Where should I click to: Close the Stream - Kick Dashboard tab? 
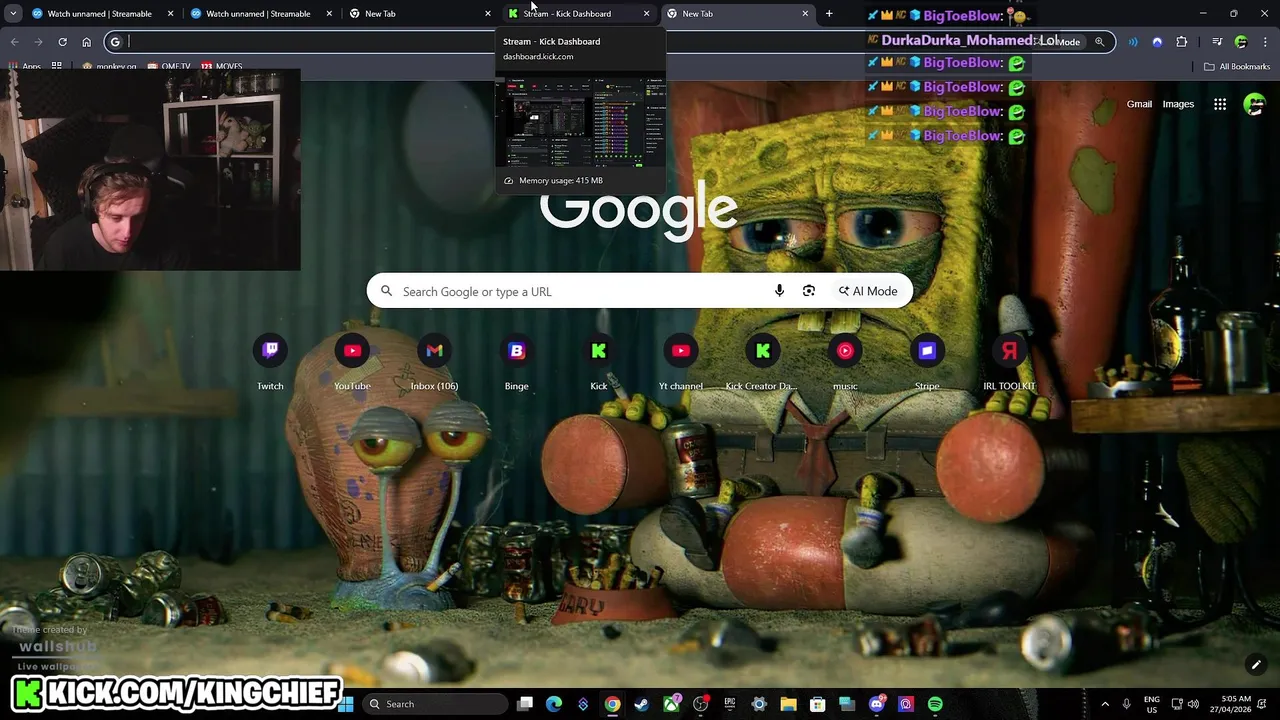point(646,14)
